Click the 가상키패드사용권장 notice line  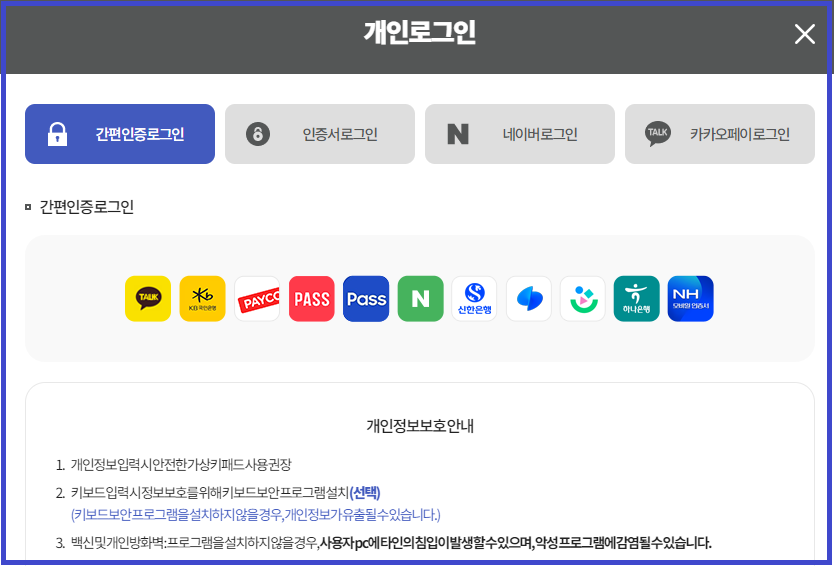pyautogui.click(x=181, y=464)
